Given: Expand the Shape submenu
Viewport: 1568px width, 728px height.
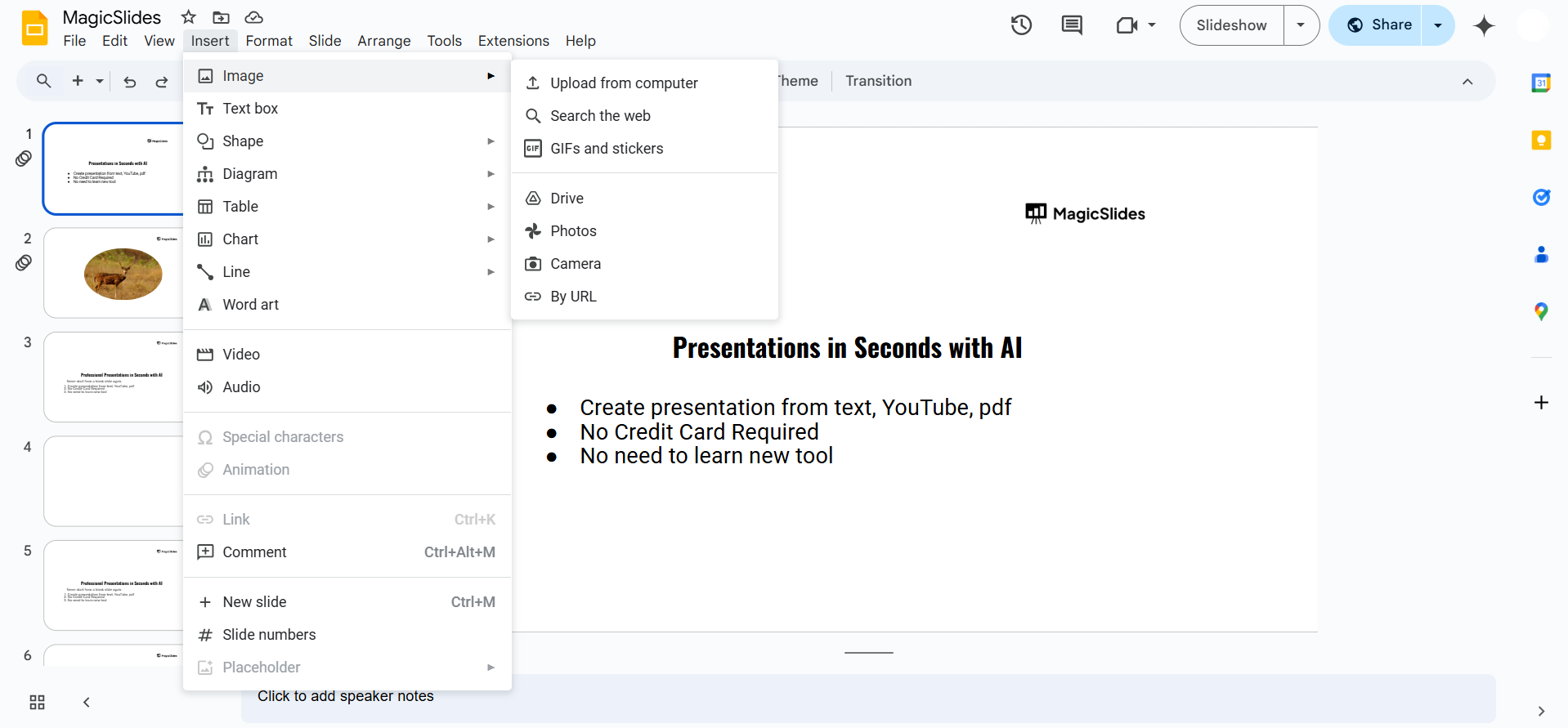Looking at the screenshot, I should tap(347, 141).
